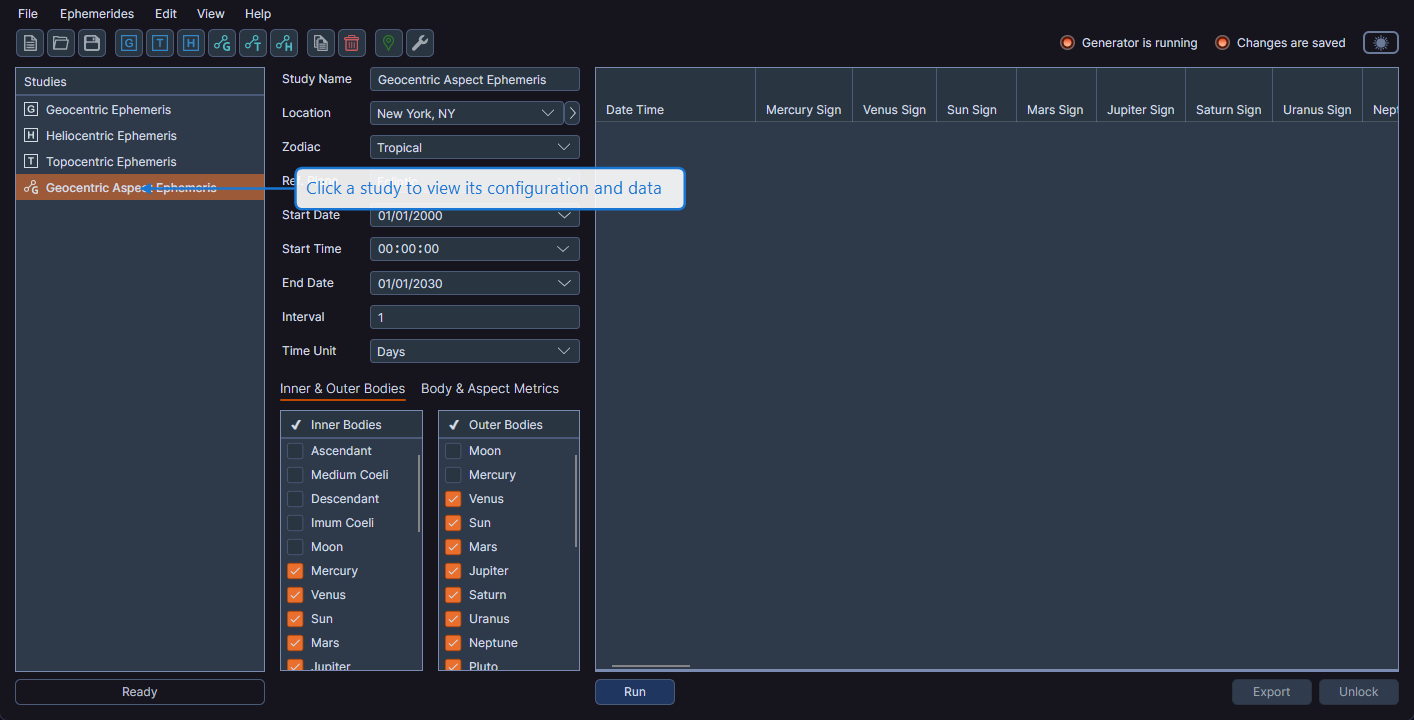The height and width of the screenshot is (720, 1414).
Task: Click the wrench settings icon
Action: click(x=420, y=43)
